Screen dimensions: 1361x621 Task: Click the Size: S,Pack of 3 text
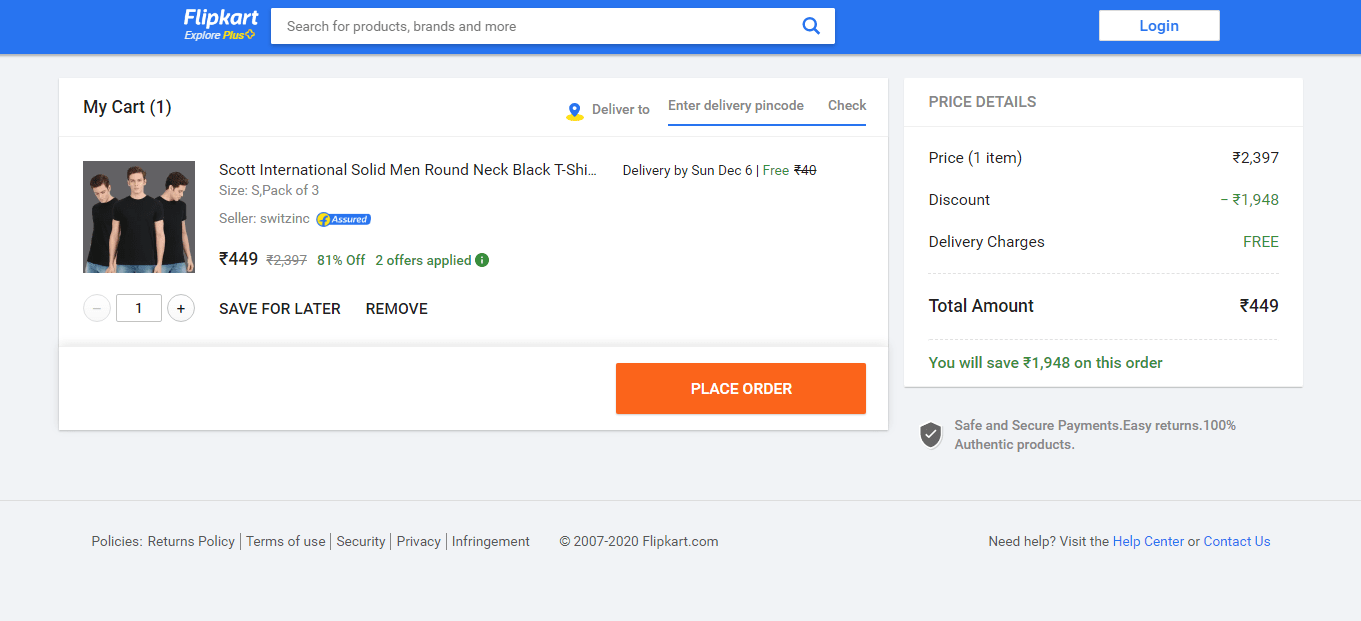(269, 190)
